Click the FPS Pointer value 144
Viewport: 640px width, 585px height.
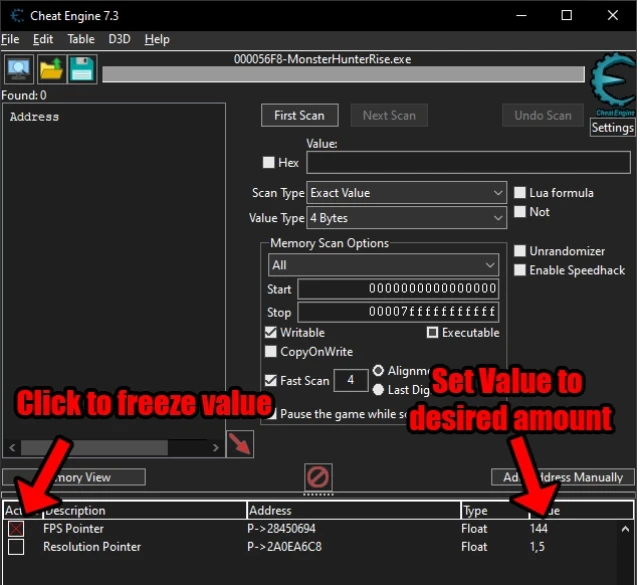tap(539, 529)
